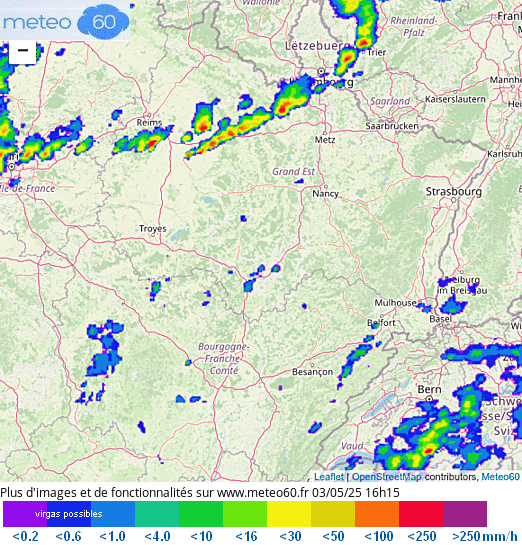This screenshot has width=522, height=545.
Task: Click the Bourgogne-Franche-Comté region label
Action: click(x=223, y=358)
